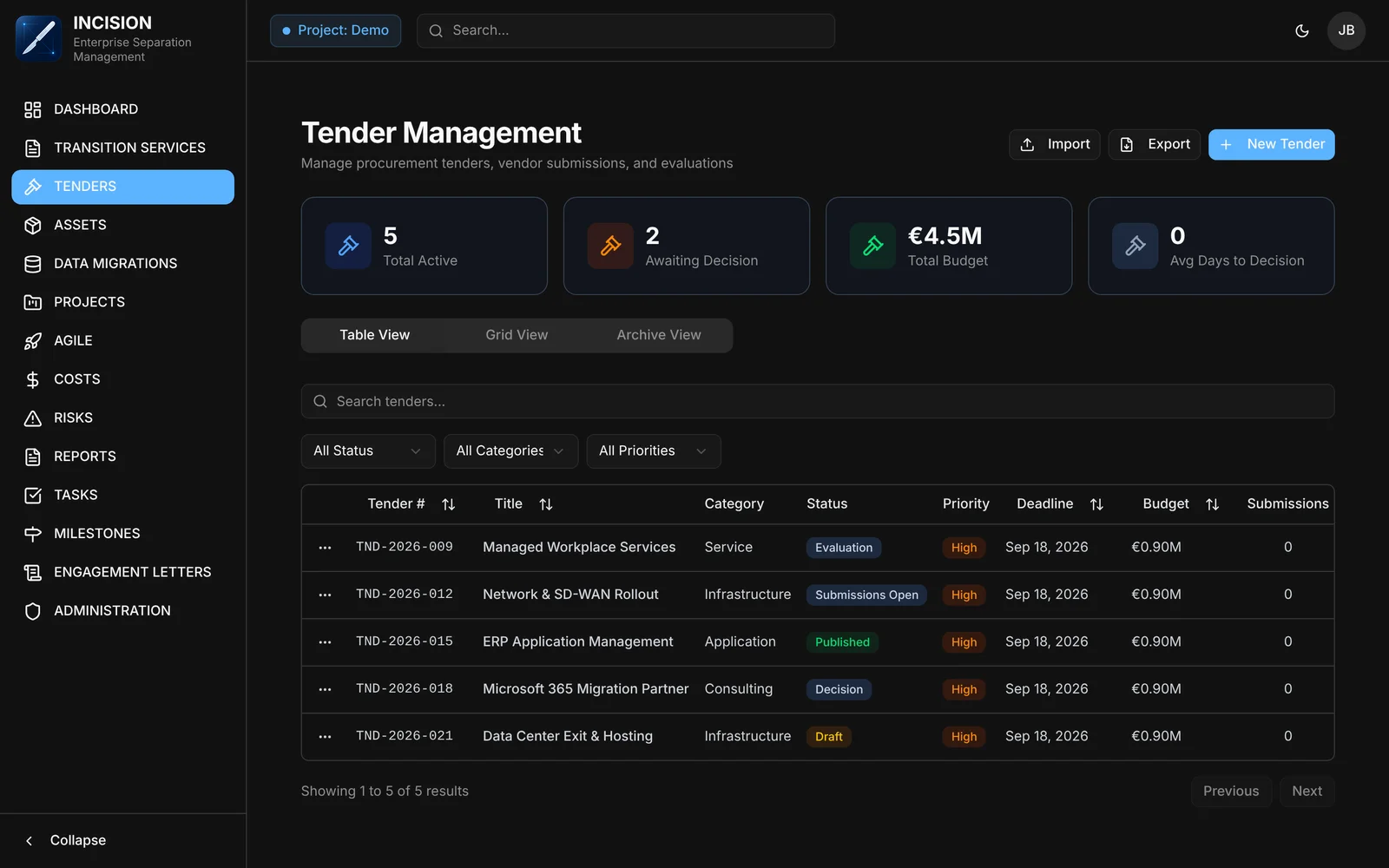Expand the All Priorities dropdown
The height and width of the screenshot is (868, 1389).
[654, 451]
